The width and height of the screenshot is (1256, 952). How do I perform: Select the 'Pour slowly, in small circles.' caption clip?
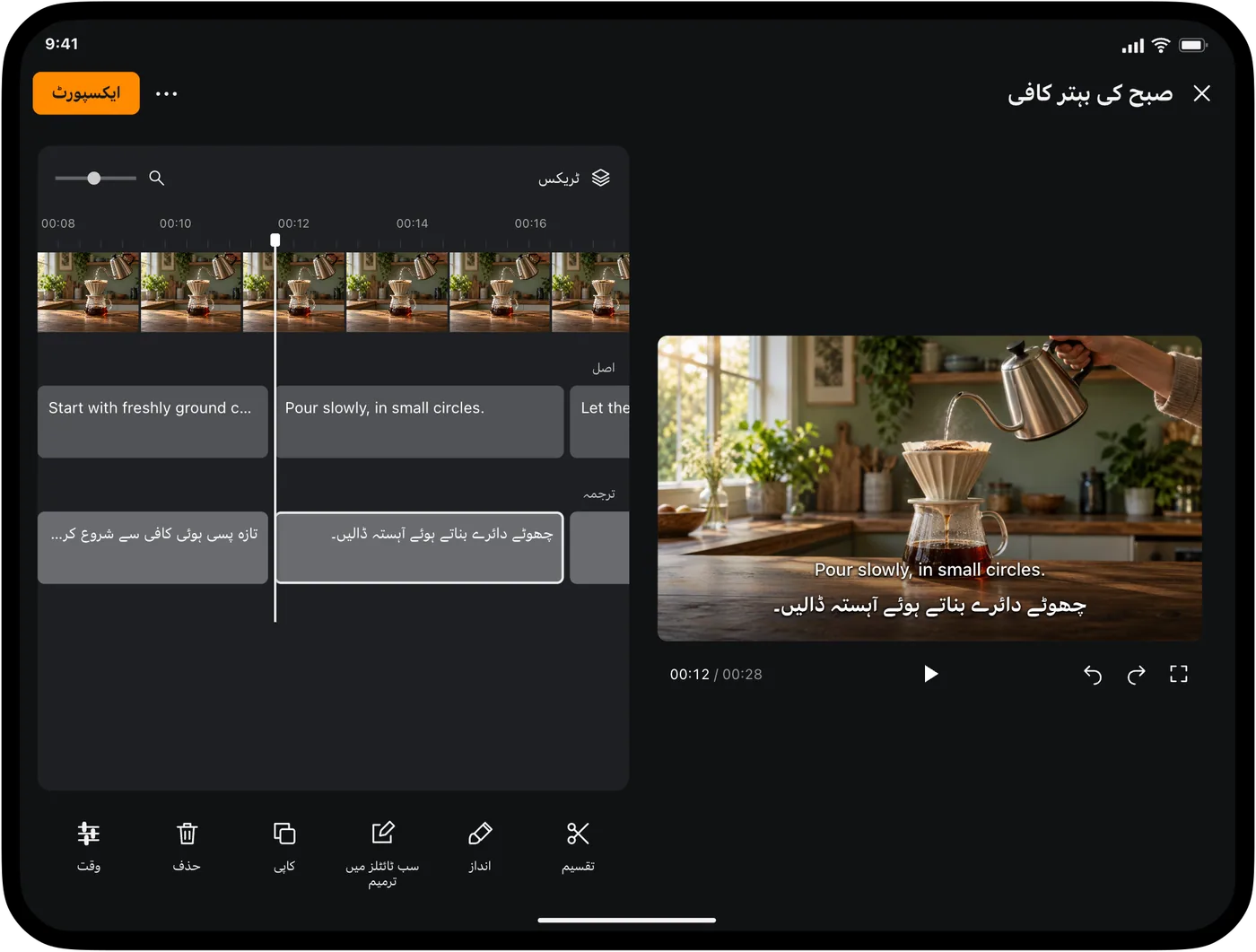click(420, 422)
